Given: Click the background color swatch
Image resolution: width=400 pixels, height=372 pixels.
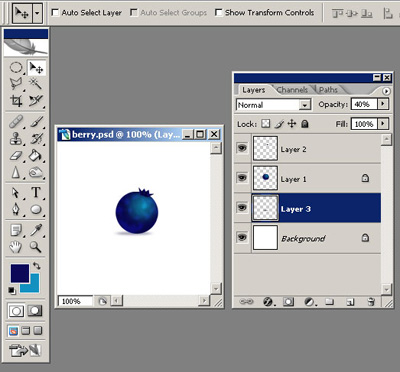Looking at the screenshot, I should pos(33,287).
